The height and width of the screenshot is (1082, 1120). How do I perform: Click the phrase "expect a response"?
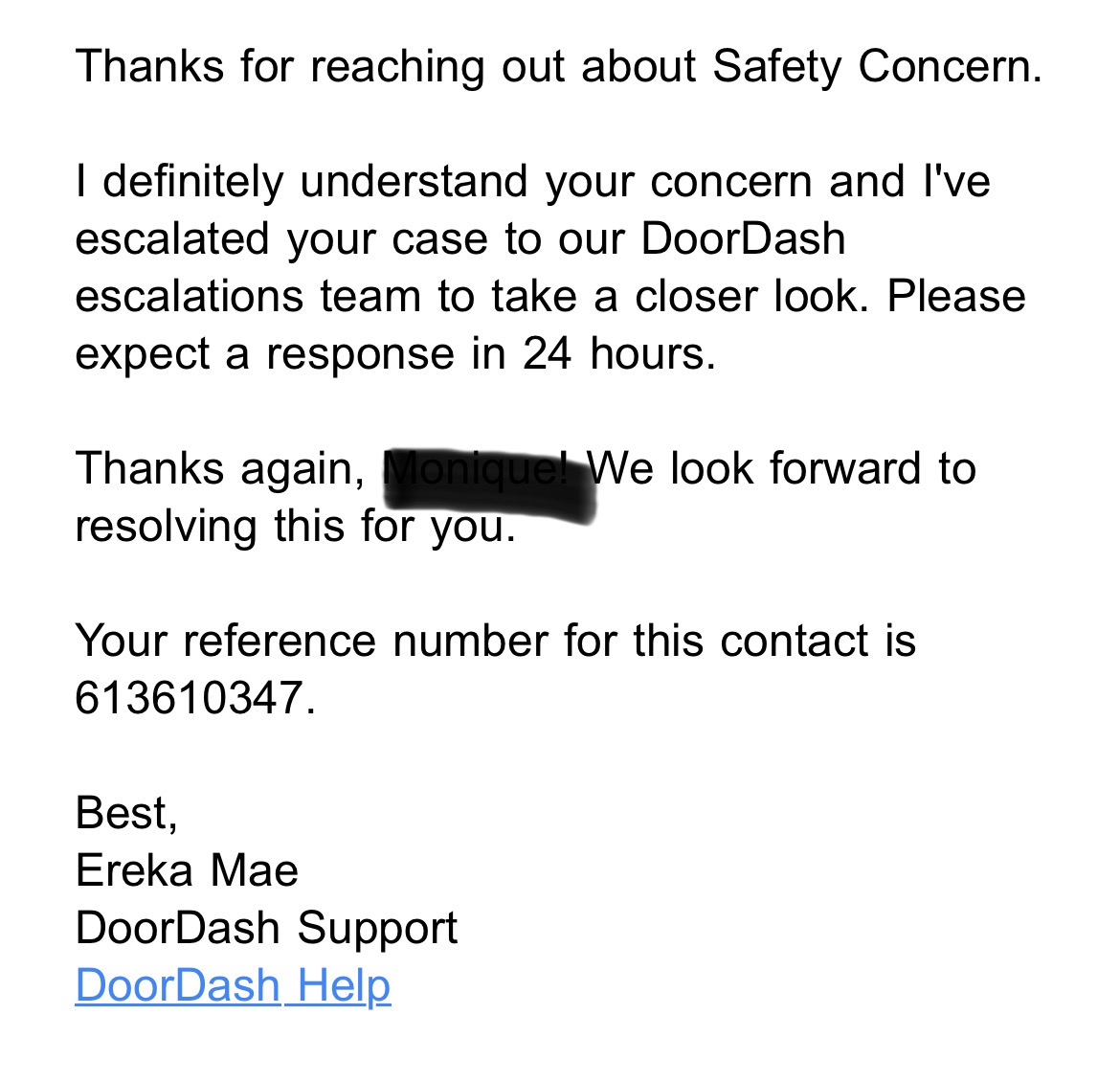tap(265, 353)
